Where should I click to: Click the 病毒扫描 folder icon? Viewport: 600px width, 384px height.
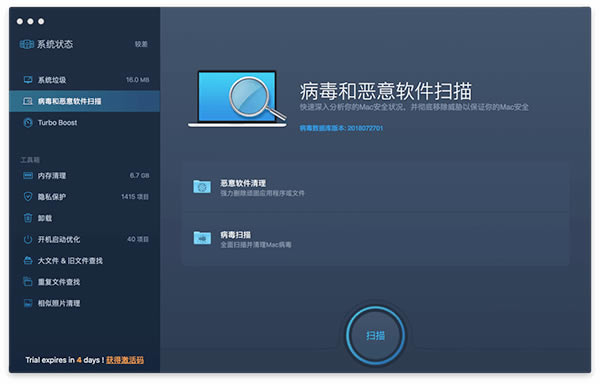[x=202, y=238]
